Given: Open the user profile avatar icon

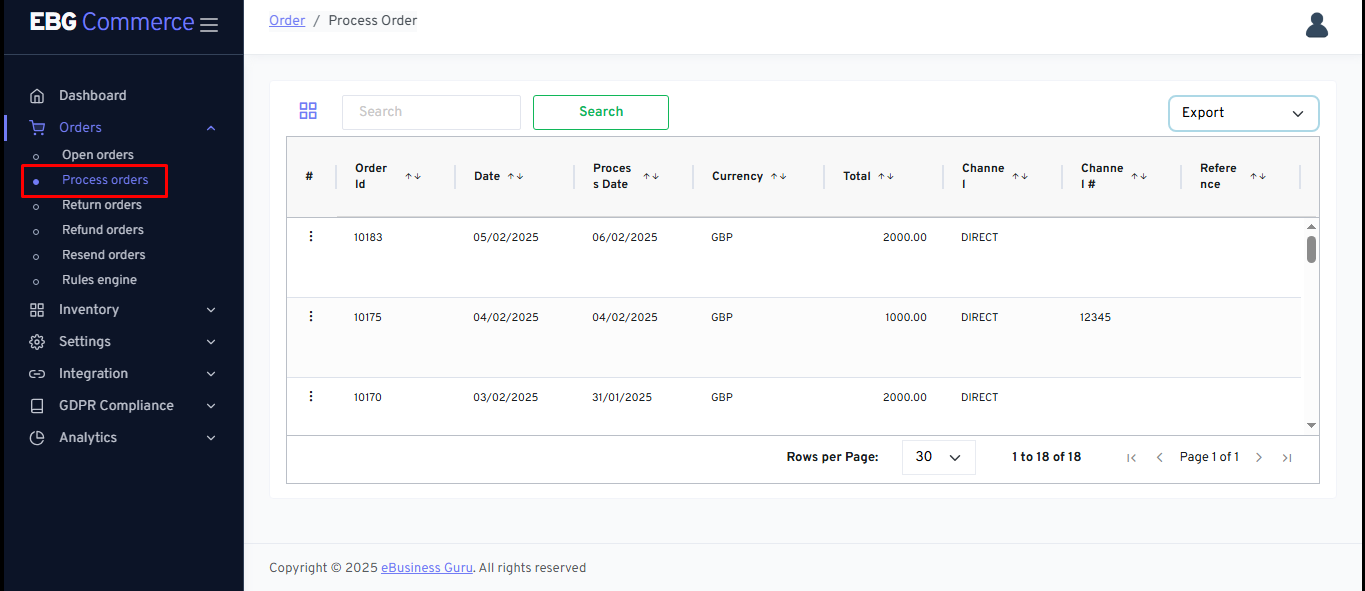Looking at the screenshot, I should [1316, 25].
